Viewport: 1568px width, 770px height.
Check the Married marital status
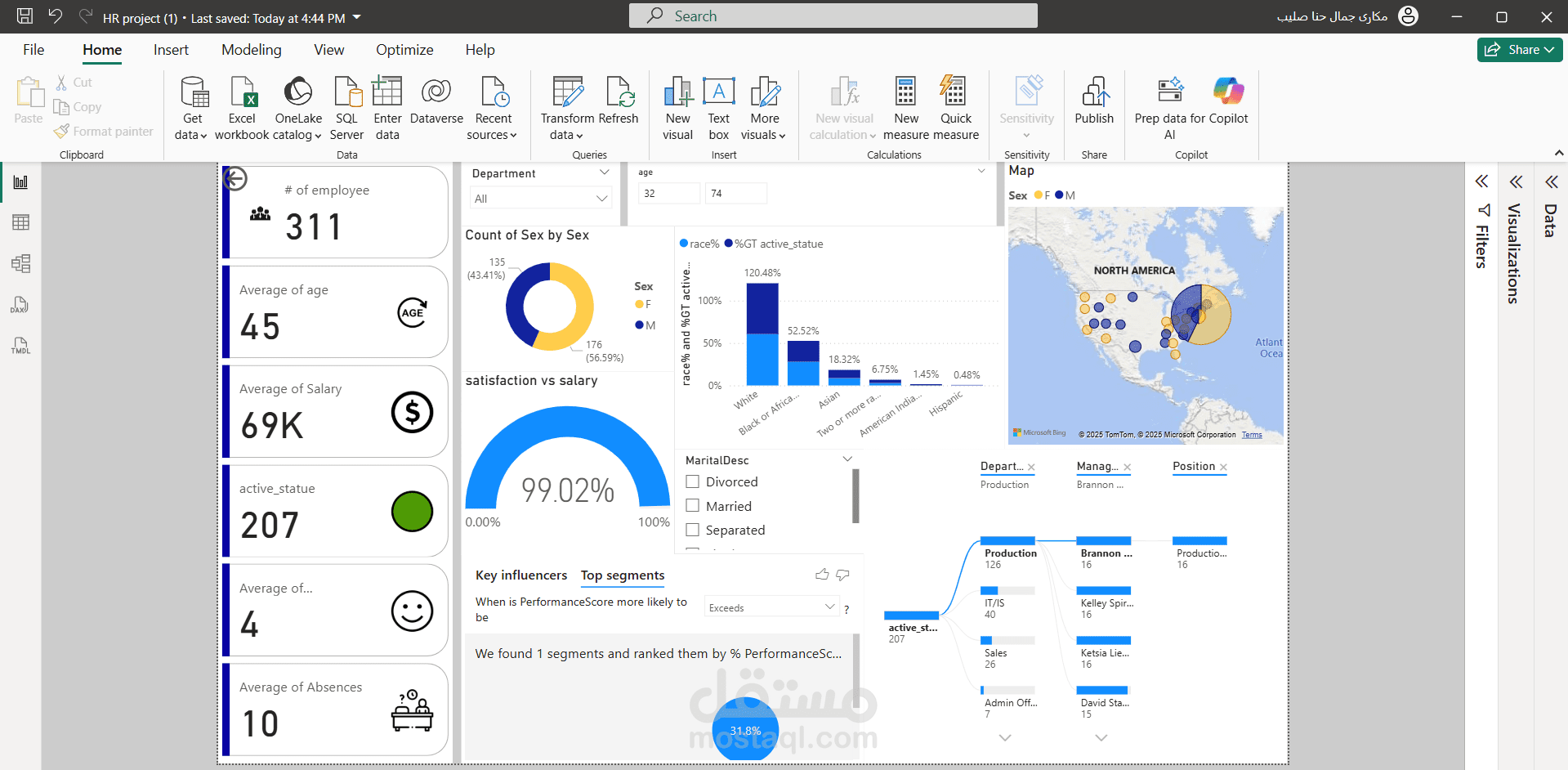point(693,506)
